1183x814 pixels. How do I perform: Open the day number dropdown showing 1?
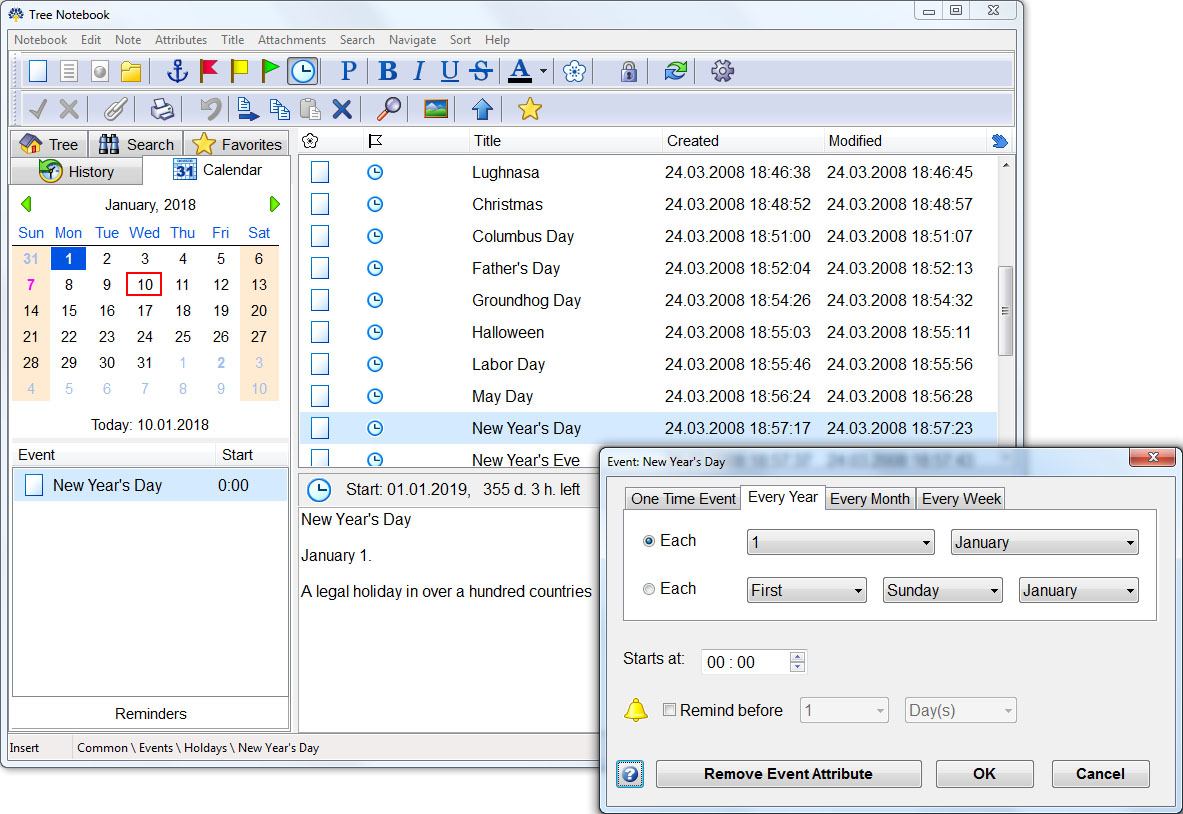840,542
